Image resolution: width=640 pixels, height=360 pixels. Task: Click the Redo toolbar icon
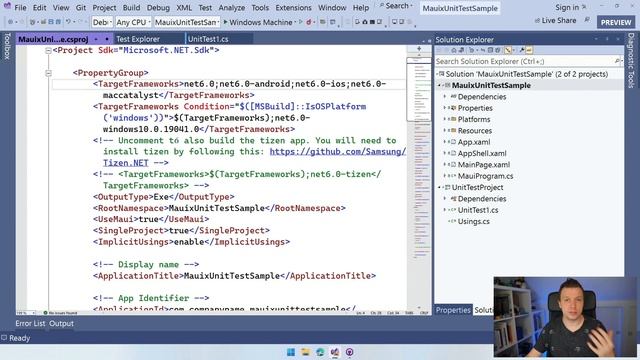[80, 22]
